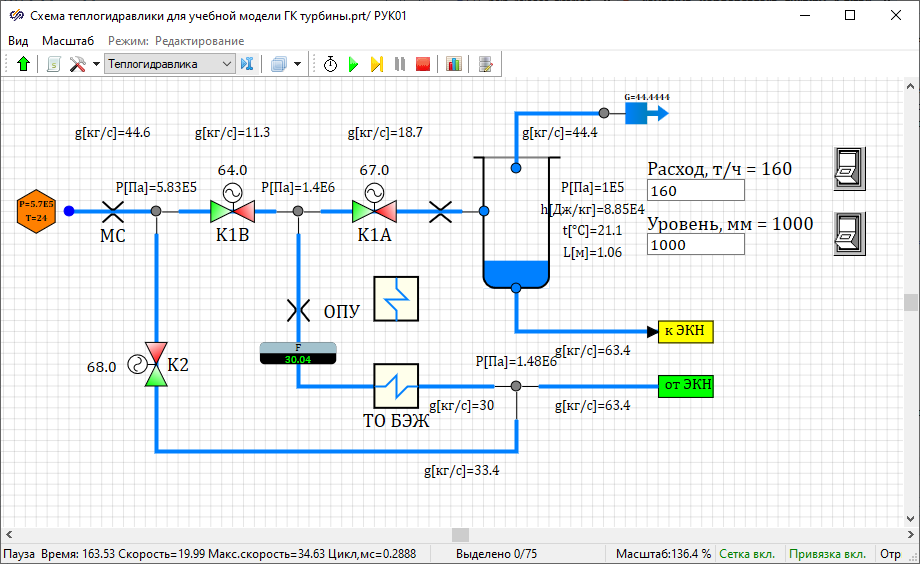Flip the switch next to Расход field

pyautogui.click(x=849, y=168)
